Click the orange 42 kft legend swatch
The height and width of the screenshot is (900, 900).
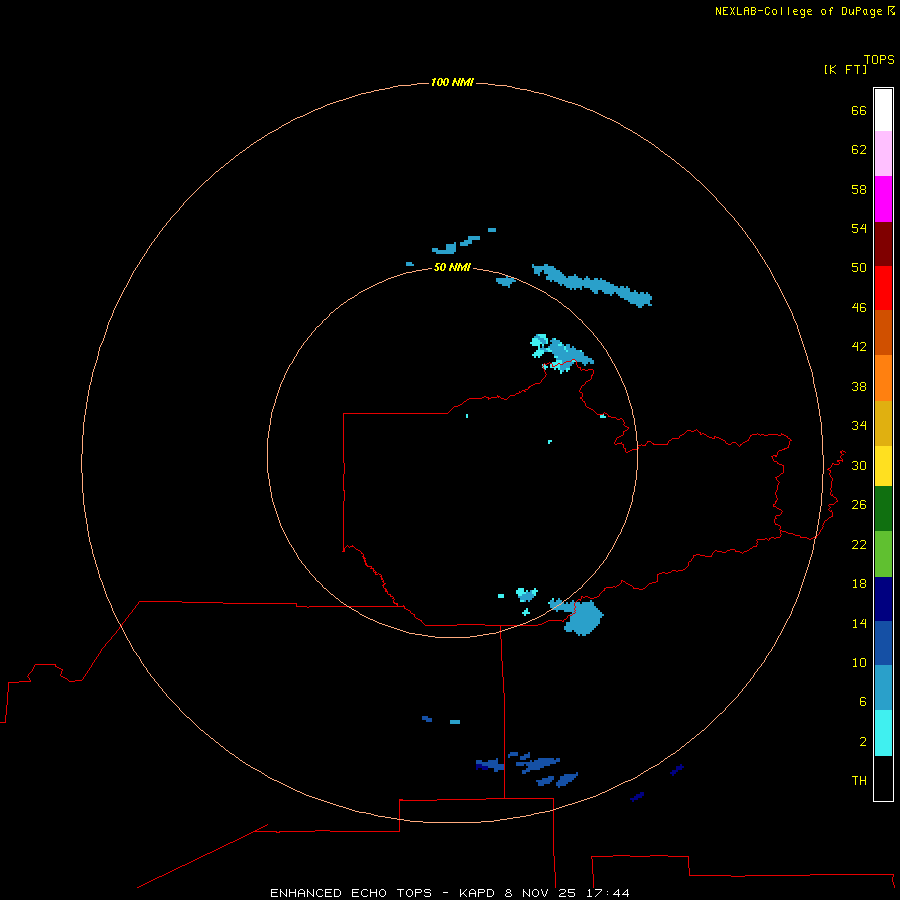[x=883, y=378]
